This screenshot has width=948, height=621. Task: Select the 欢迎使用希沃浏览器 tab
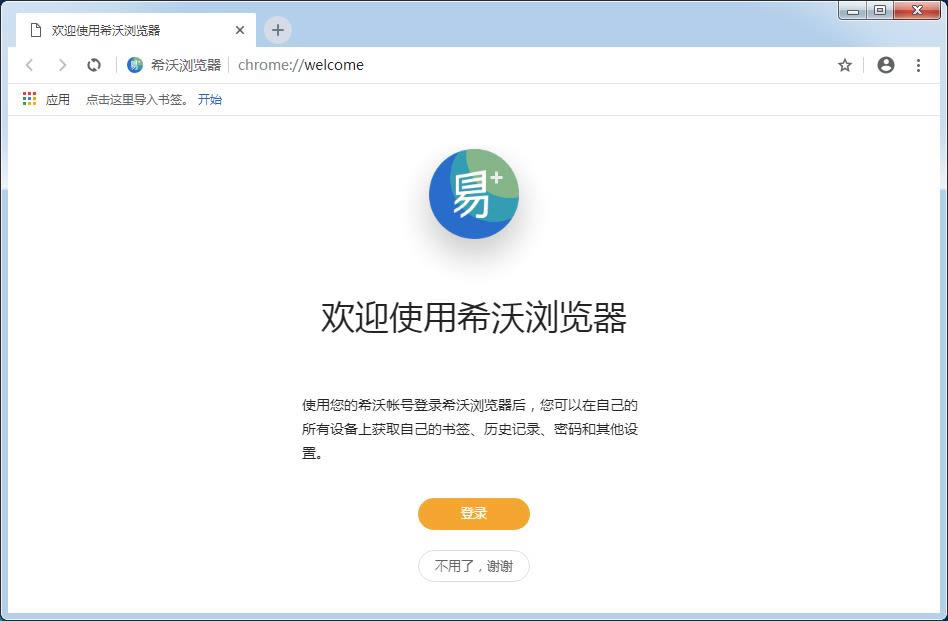click(120, 30)
